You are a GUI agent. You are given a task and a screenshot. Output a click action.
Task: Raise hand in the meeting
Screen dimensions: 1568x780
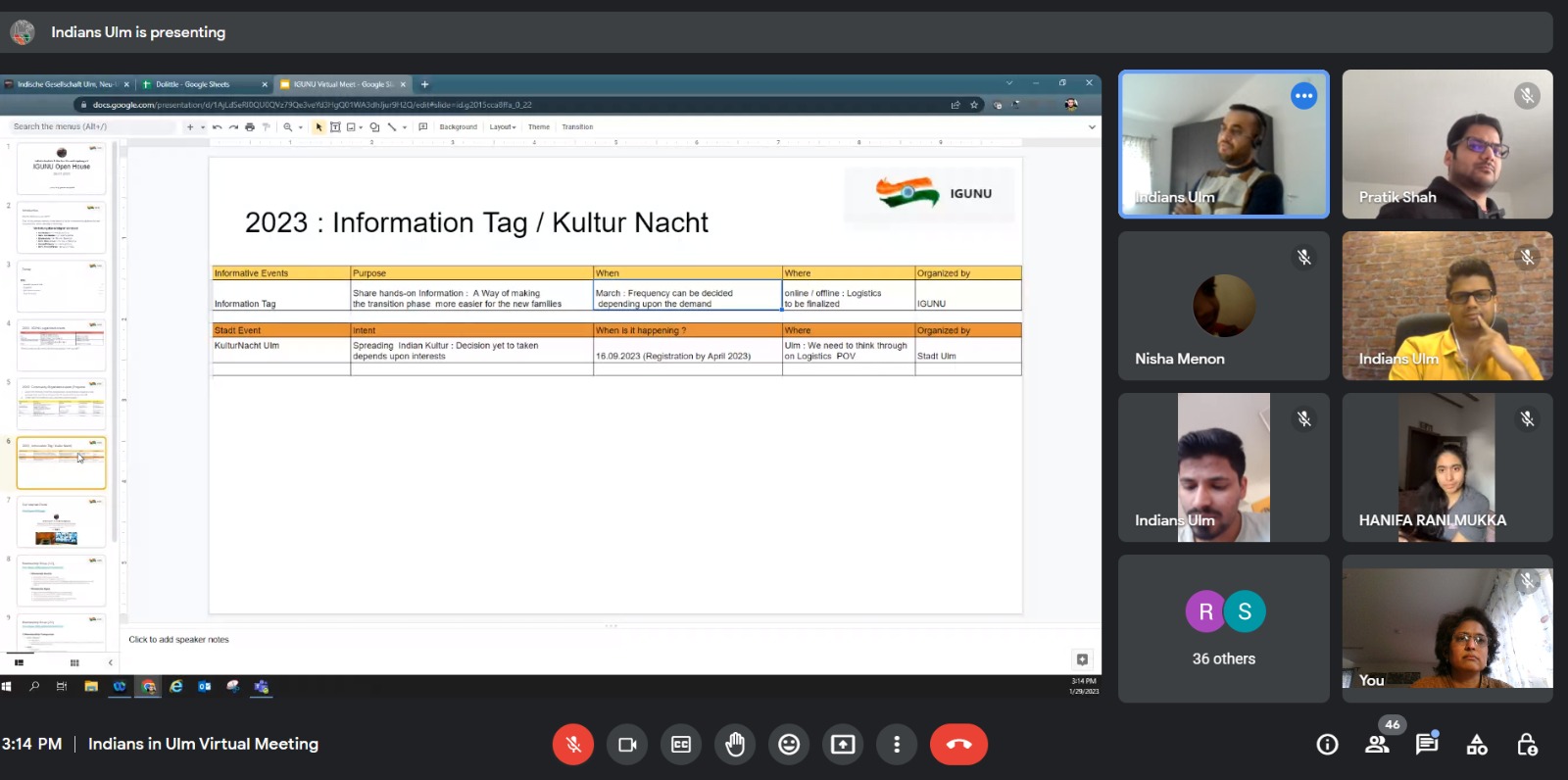[x=735, y=745]
